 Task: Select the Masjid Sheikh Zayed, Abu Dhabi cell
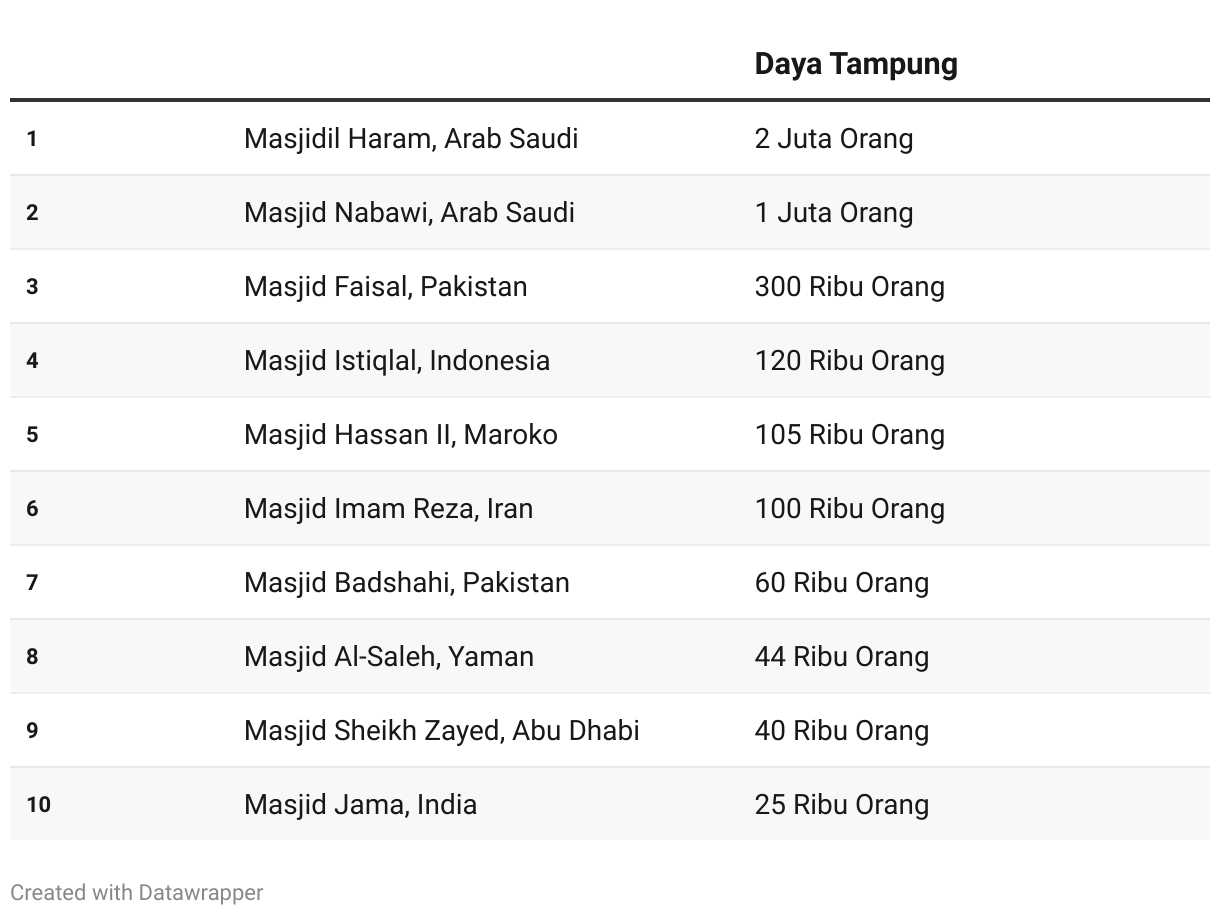tap(442, 730)
